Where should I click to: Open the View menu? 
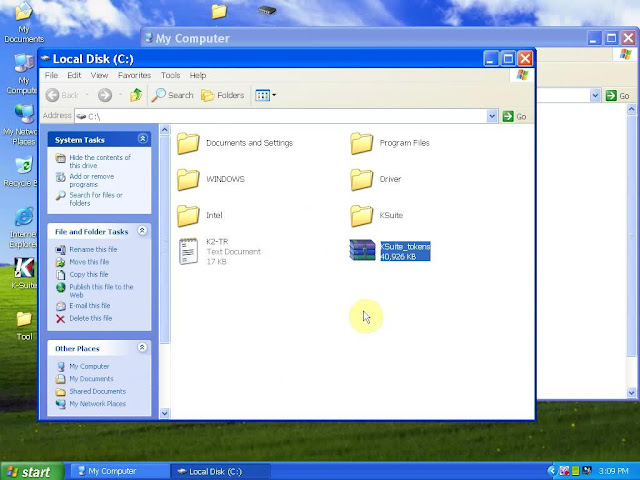[99, 75]
